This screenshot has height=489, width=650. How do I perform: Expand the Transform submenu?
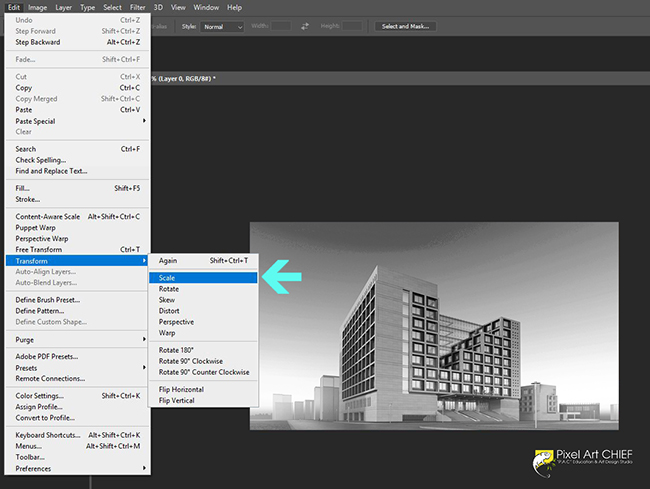coord(78,261)
